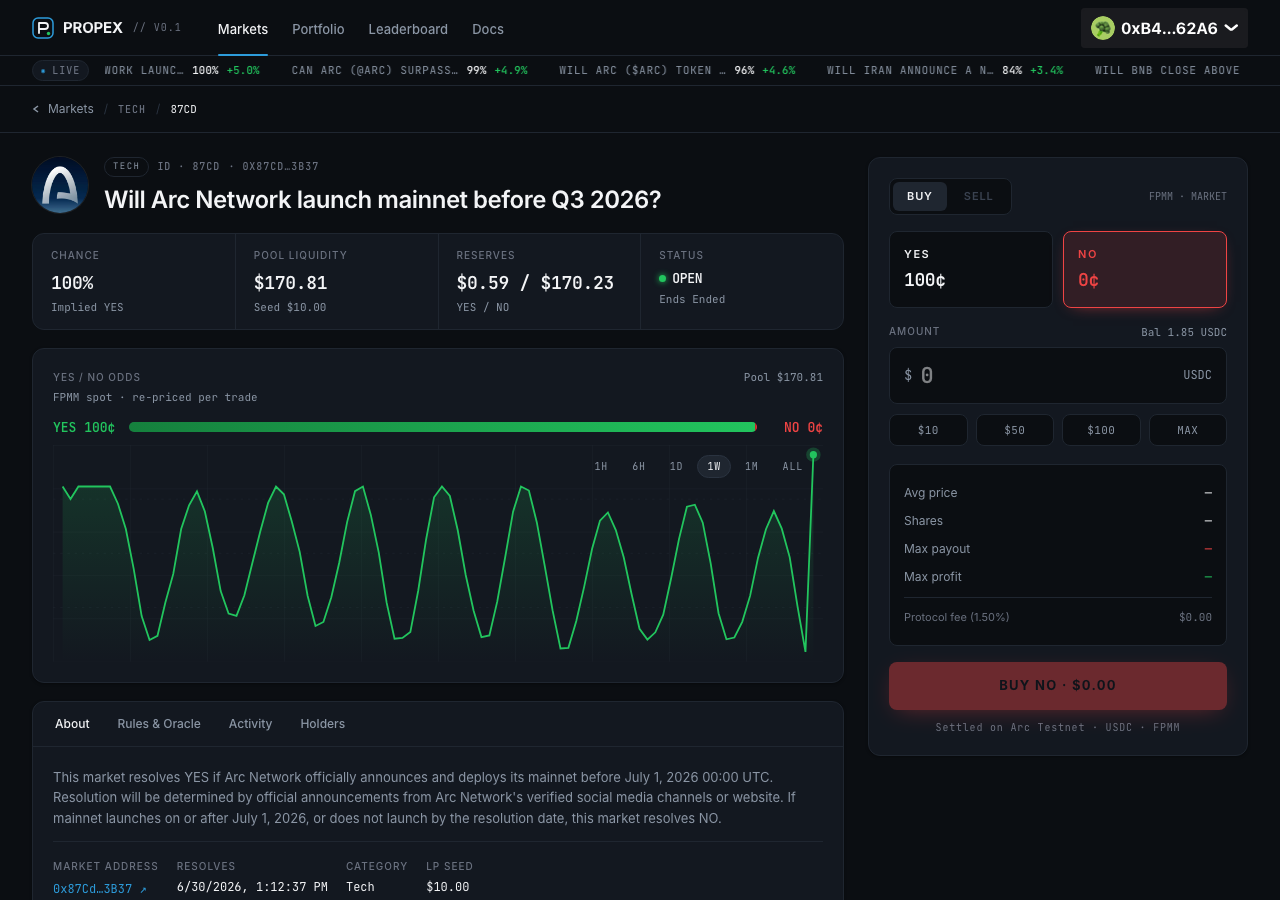This screenshot has width=1280, height=900.
Task: Open the Leaderboard page
Action: (x=408, y=29)
